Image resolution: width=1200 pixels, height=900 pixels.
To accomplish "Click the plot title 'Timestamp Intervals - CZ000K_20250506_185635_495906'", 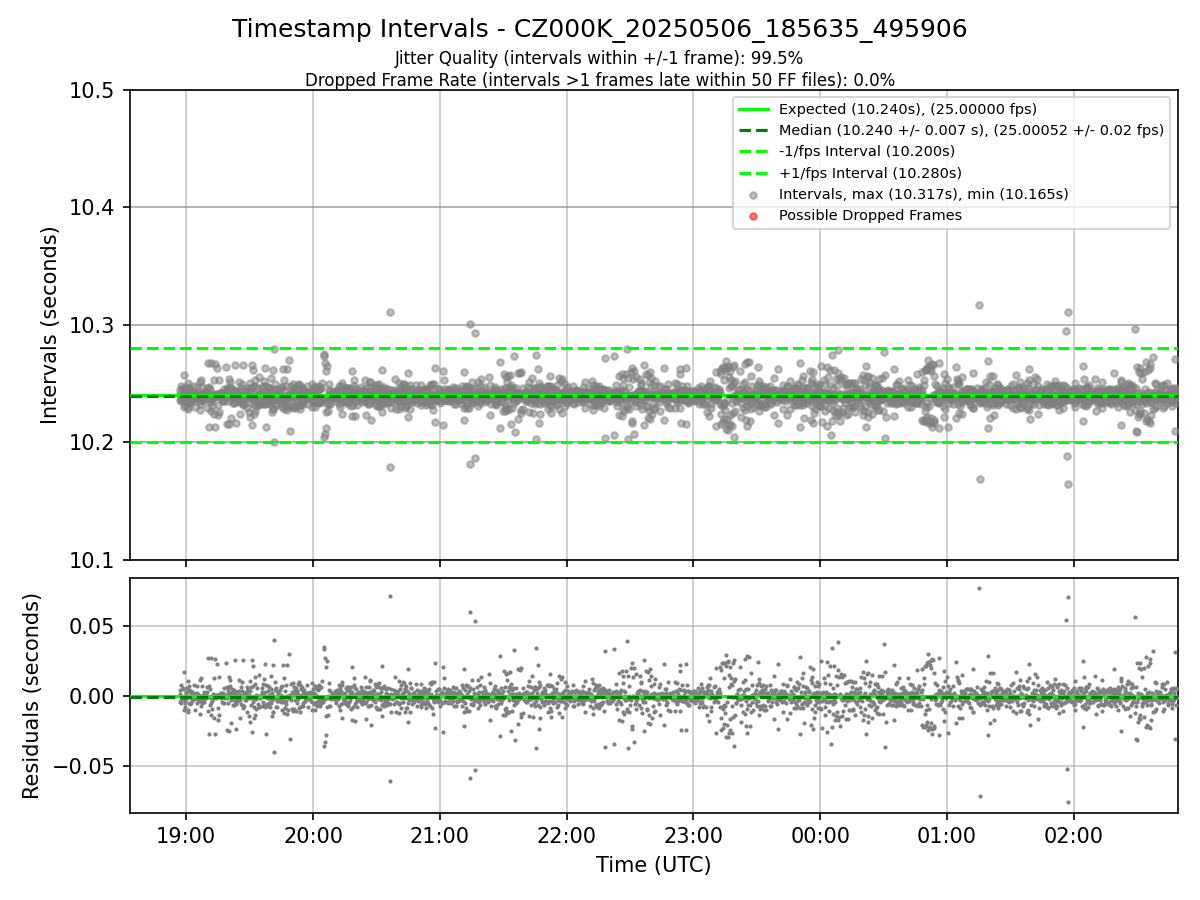I will pyautogui.click(x=599, y=29).
